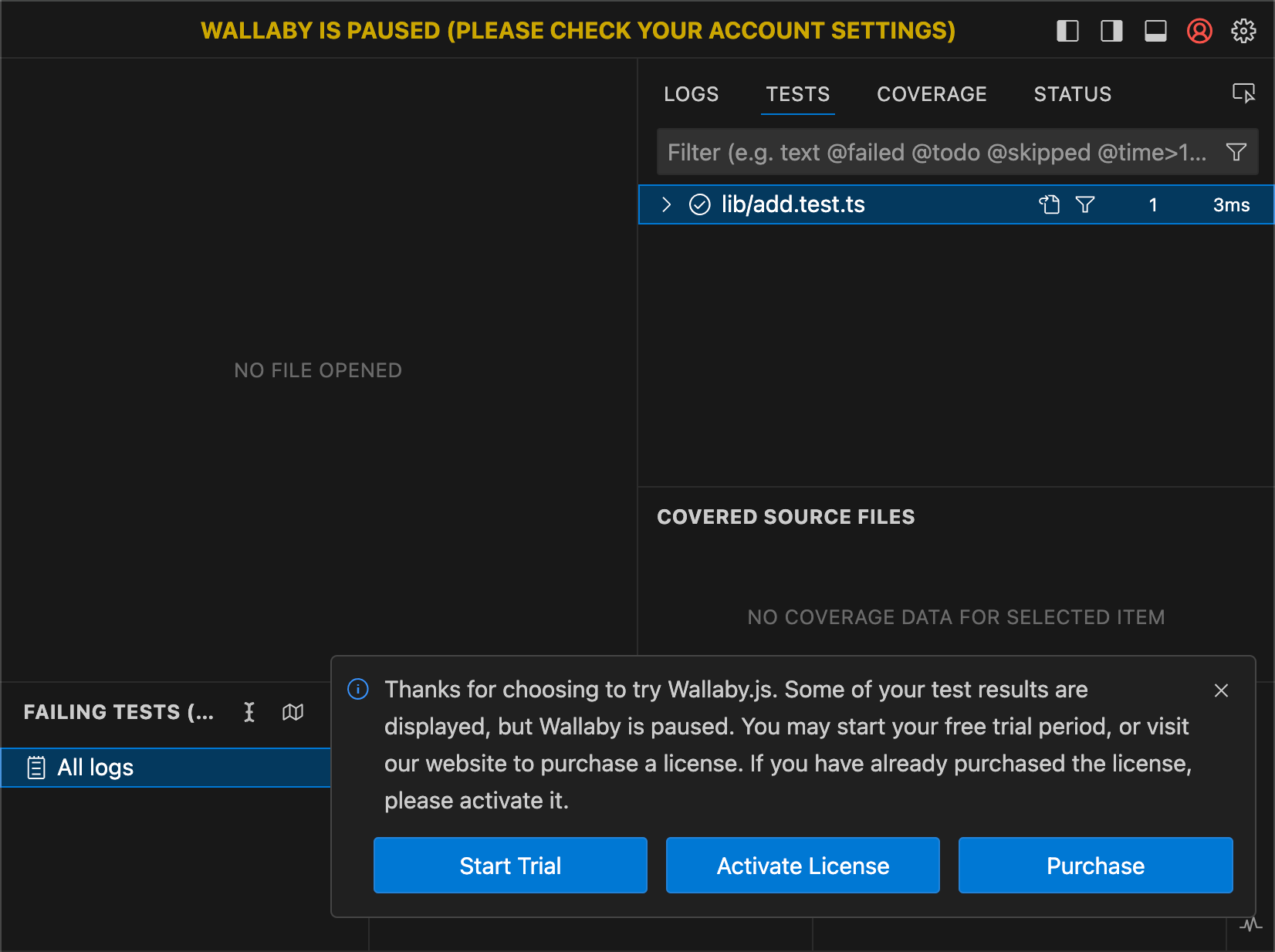Dismiss the Wallaby trial notification
Screen dimensions: 1275x952
pyautogui.click(x=1221, y=690)
